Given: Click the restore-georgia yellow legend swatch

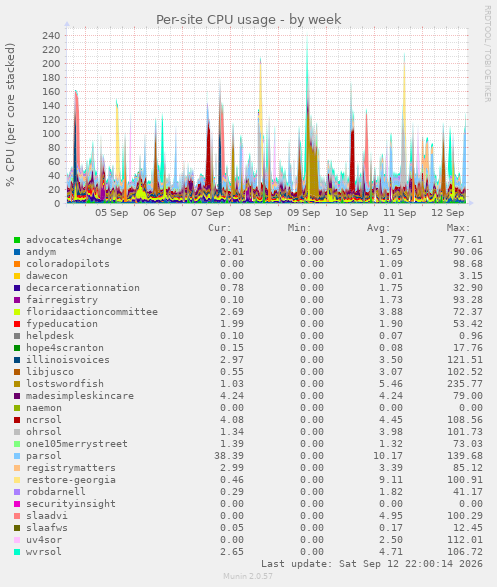Looking at the screenshot, I should [17, 480].
